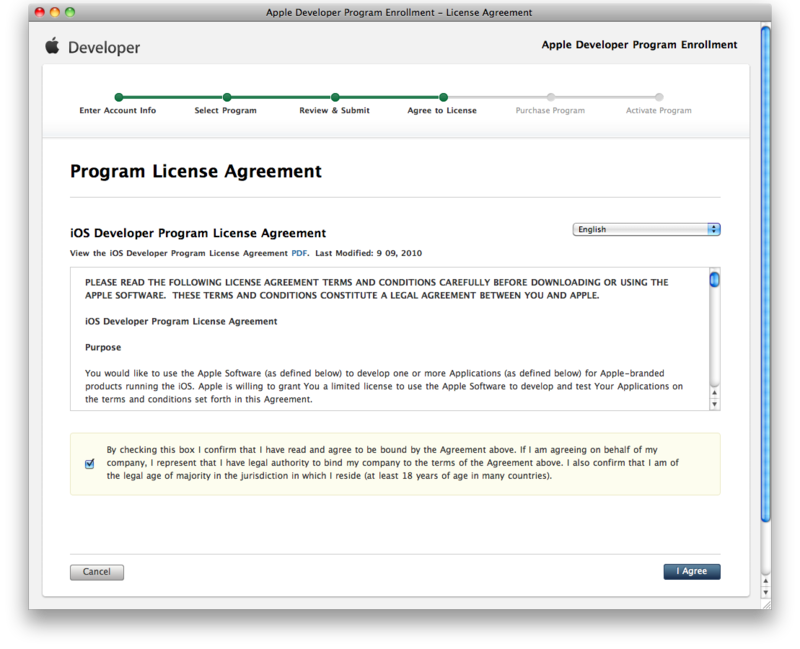Click the window resize grip corner

(766, 604)
